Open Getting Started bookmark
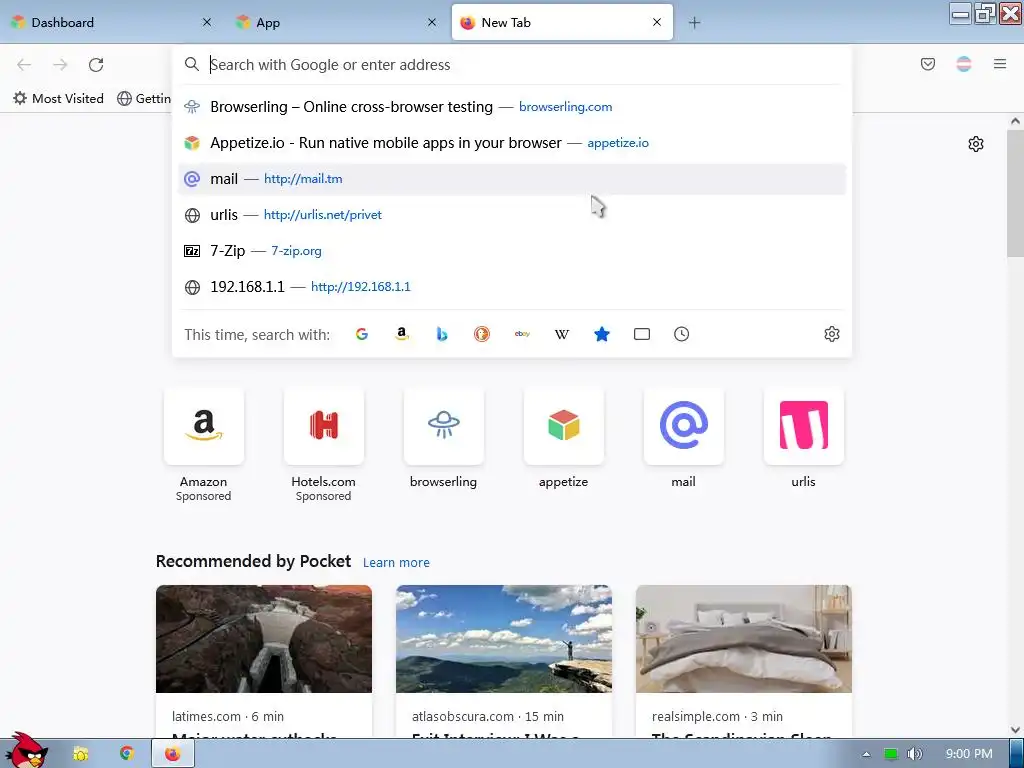 144,99
